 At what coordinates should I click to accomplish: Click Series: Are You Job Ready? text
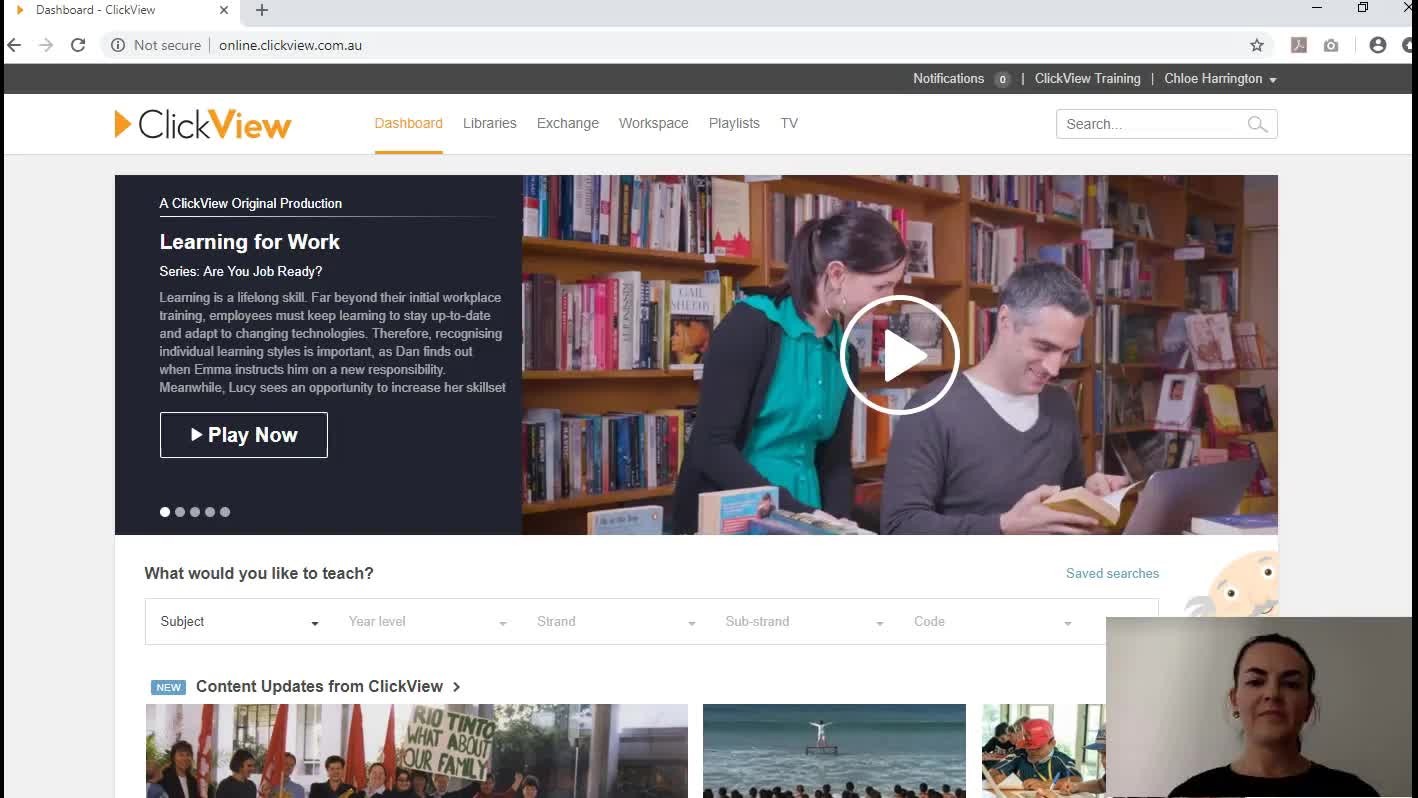[x=241, y=272]
